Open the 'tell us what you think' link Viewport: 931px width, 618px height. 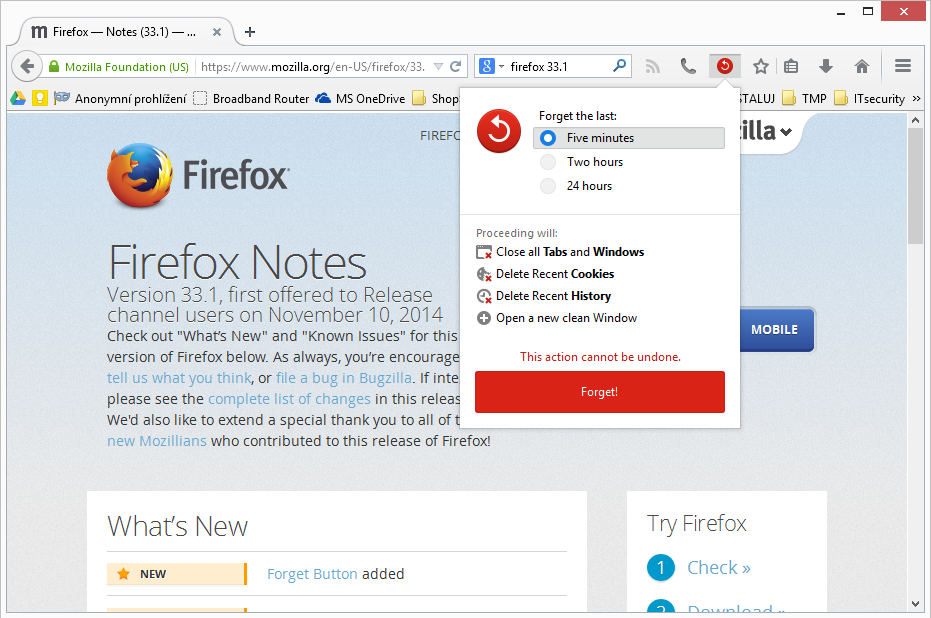179,378
